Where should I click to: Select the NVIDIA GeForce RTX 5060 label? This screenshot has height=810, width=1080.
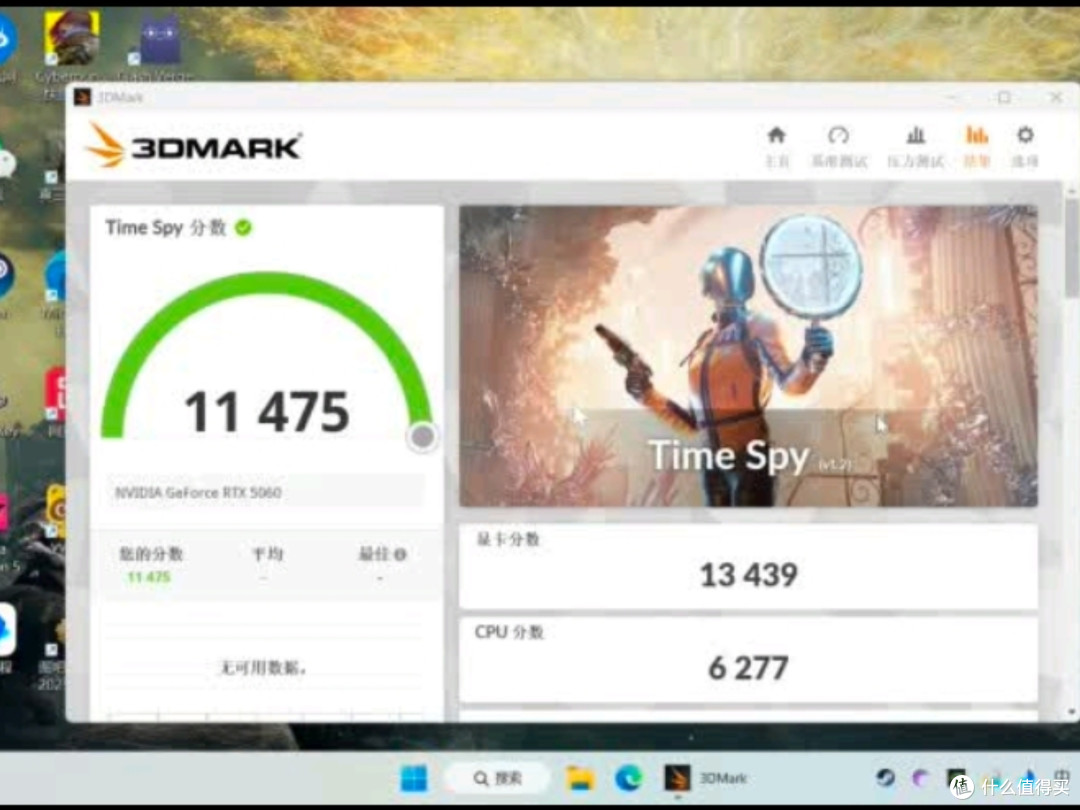(198, 492)
